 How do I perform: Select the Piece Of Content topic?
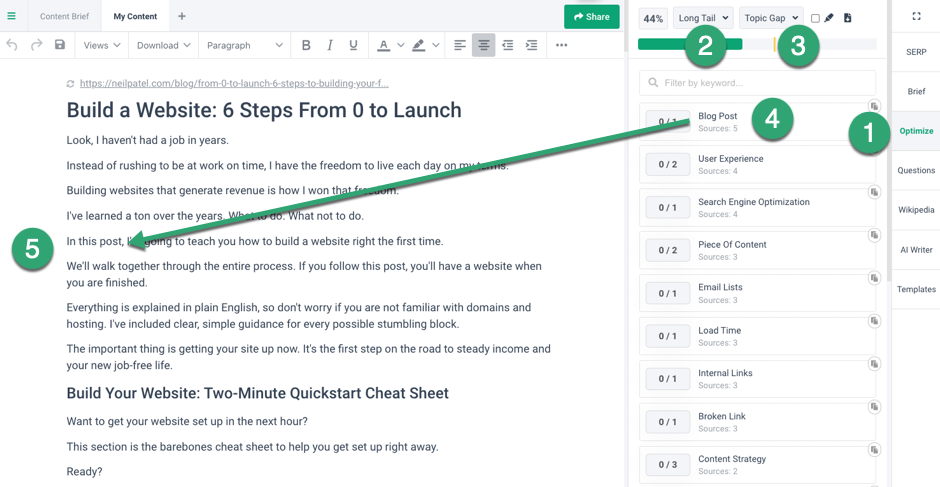coord(757,250)
